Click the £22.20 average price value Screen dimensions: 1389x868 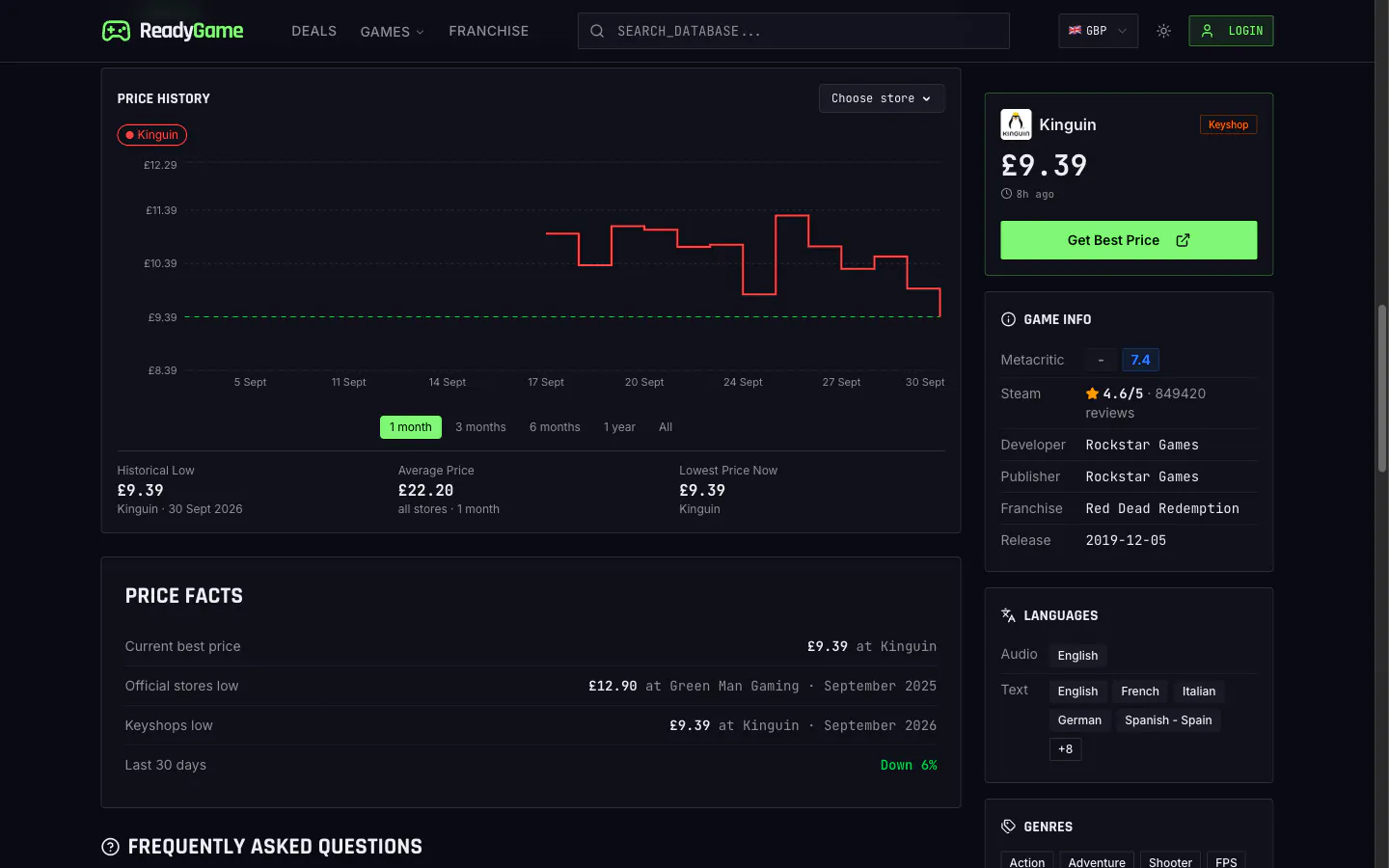point(425,490)
